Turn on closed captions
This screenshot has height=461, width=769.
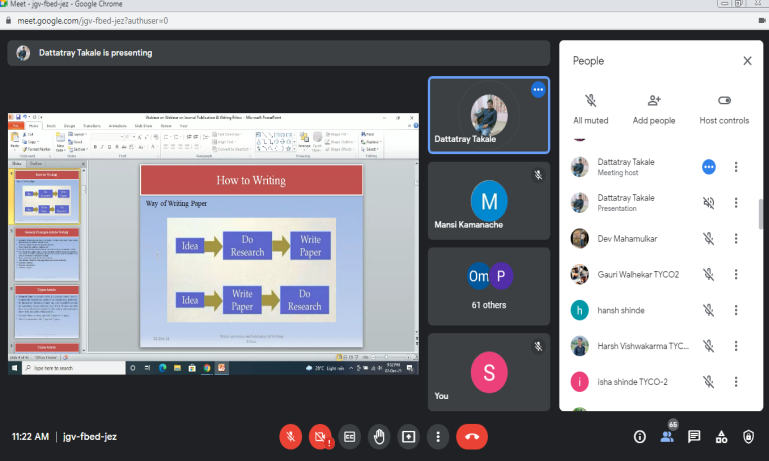350,436
